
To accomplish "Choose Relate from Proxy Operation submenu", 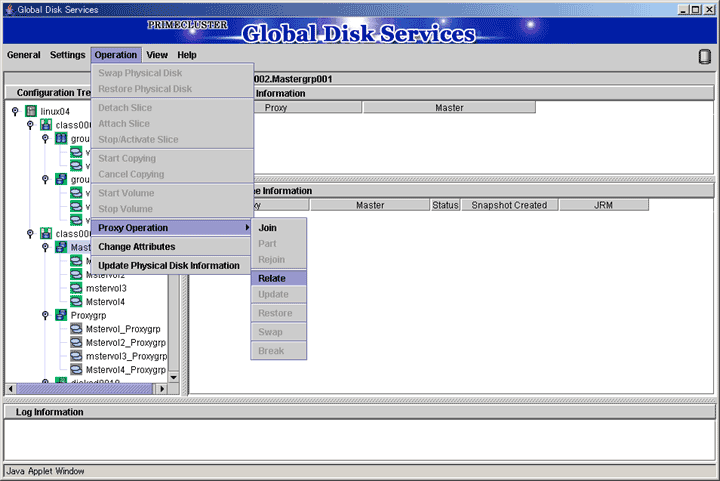I will click(x=278, y=278).
